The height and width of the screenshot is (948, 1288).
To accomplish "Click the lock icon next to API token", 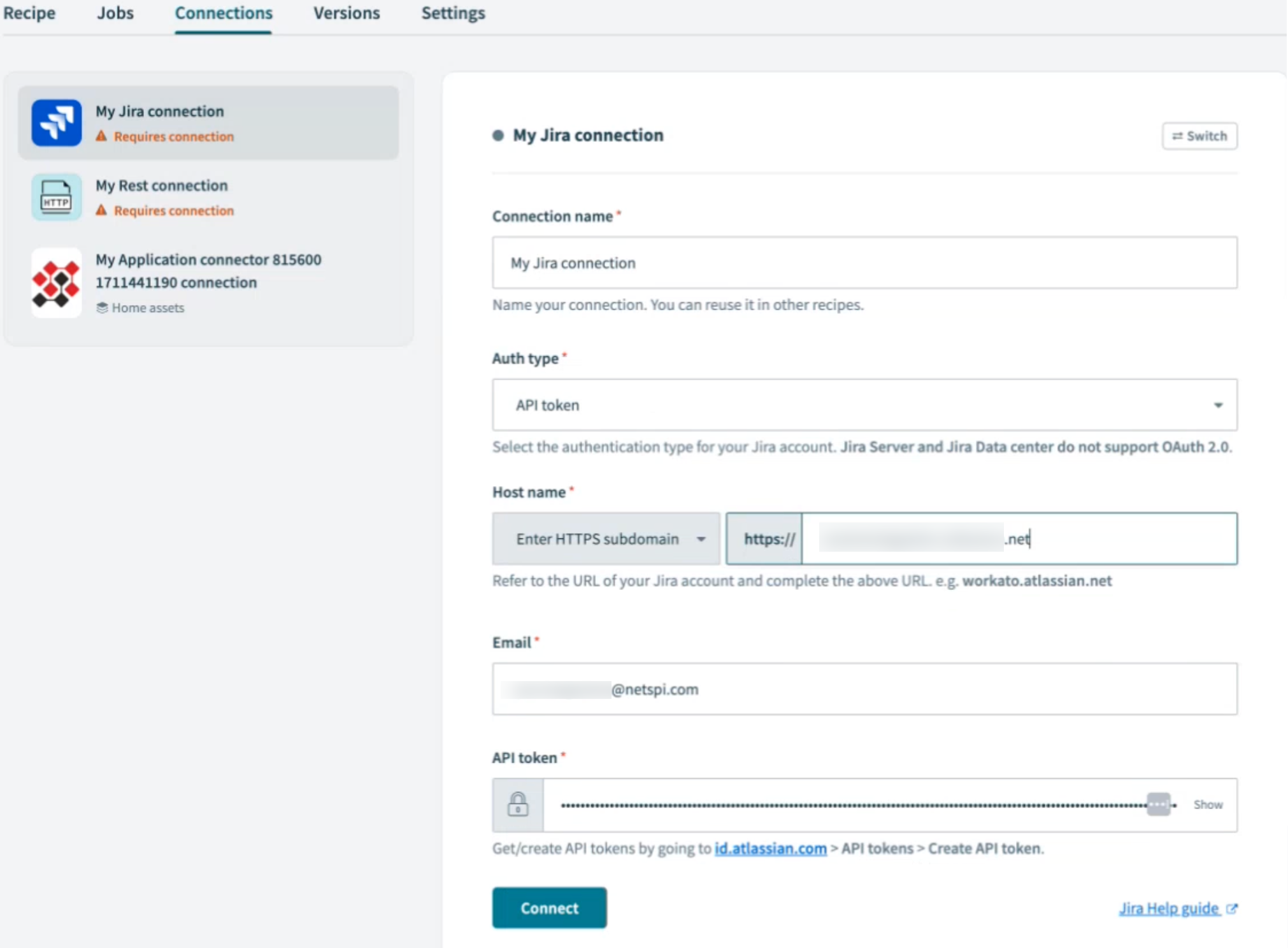I will tap(517, 803).
